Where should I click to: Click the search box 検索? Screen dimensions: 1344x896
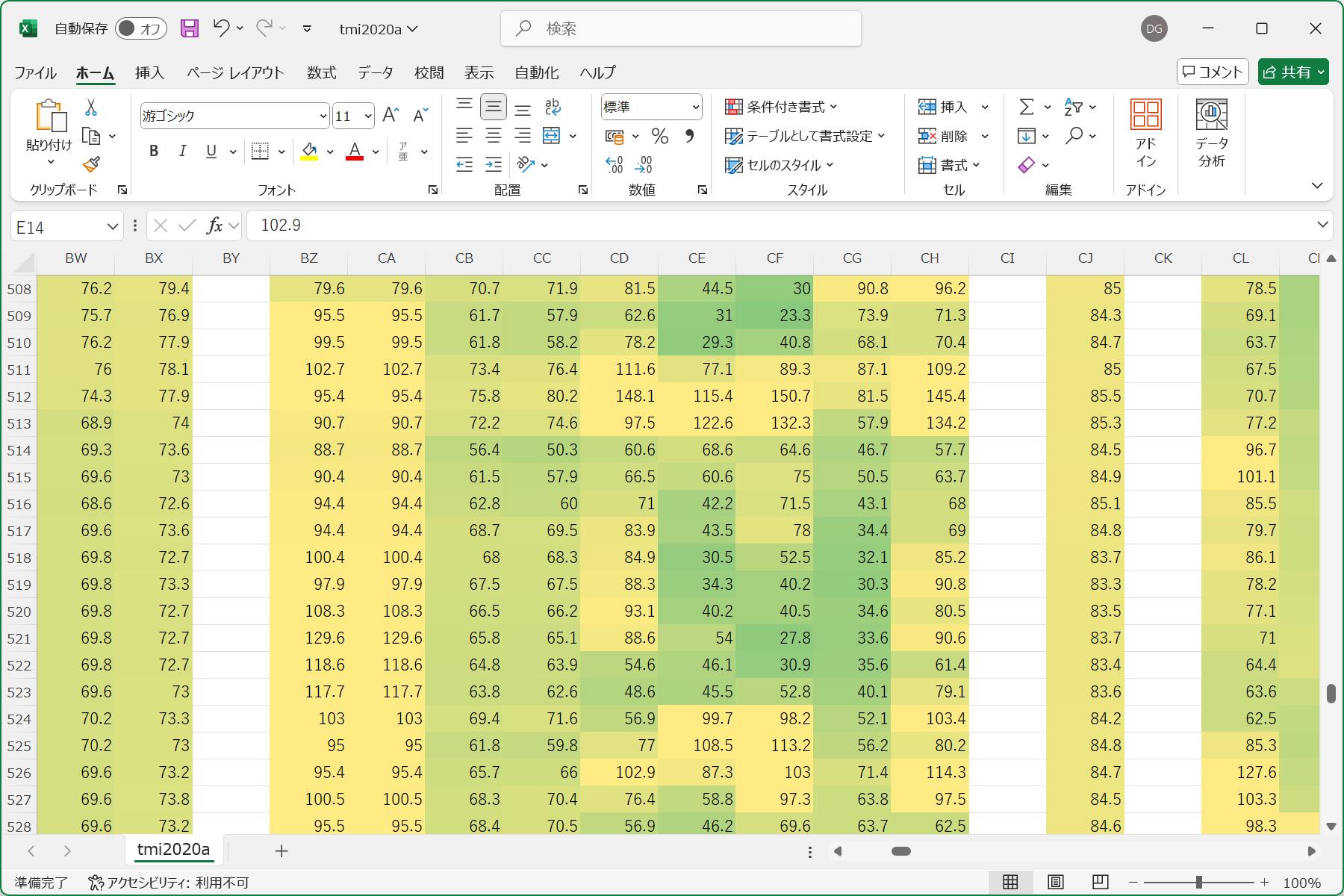(680, 28)
